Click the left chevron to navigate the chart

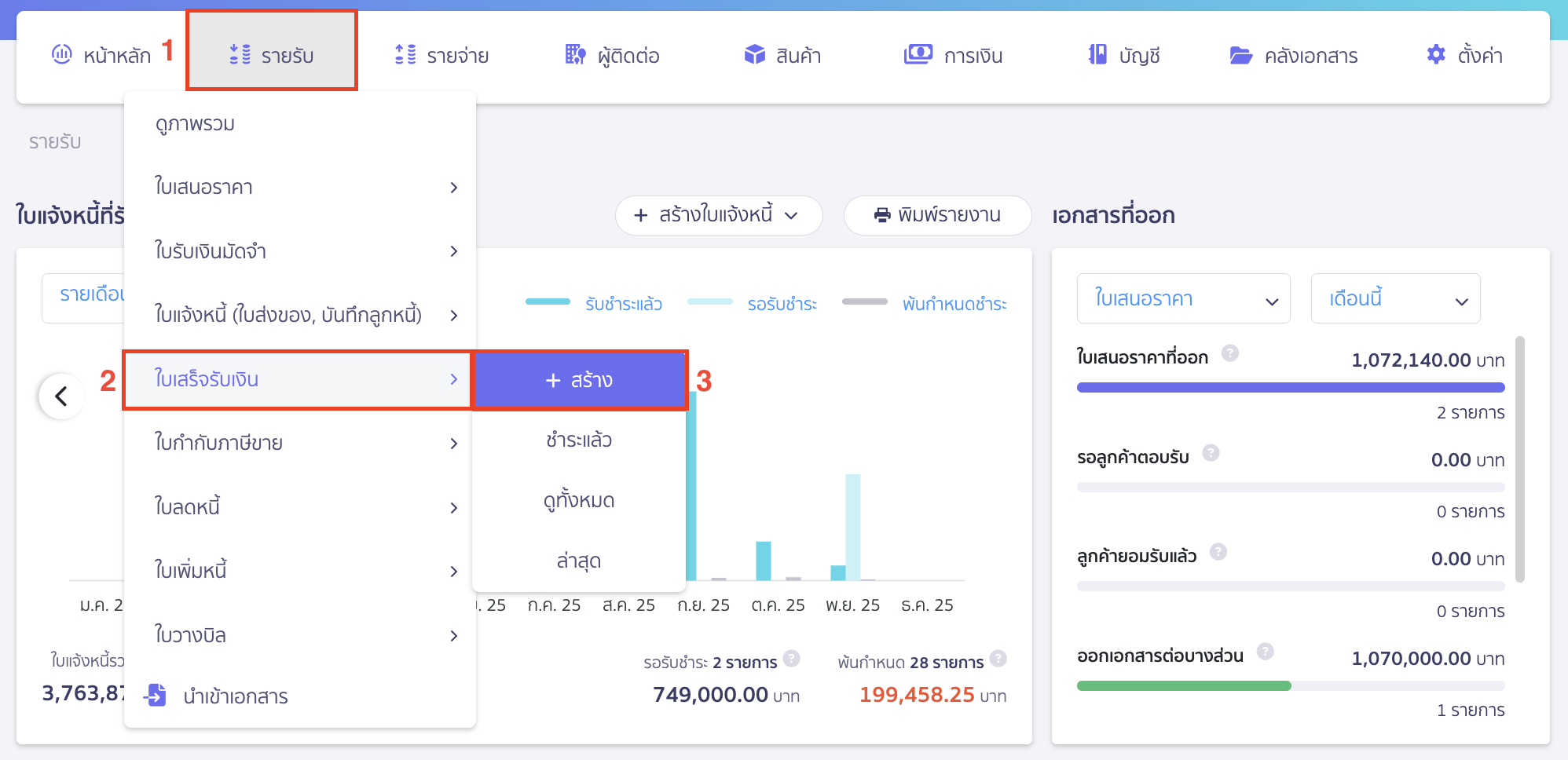point(61,396)
